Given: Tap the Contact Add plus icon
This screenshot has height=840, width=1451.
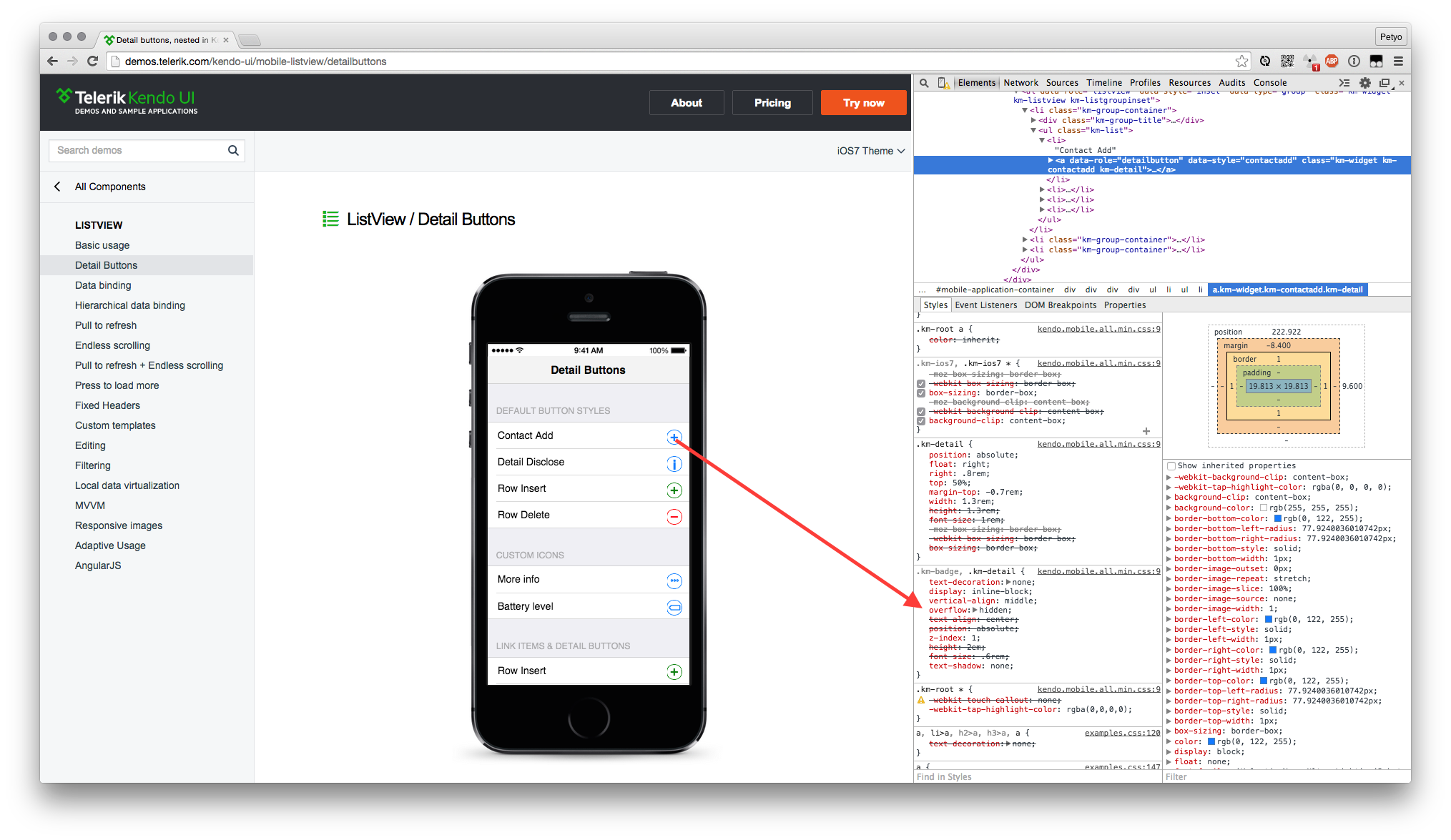Looking at the screenshot, I should click(674, 437).
